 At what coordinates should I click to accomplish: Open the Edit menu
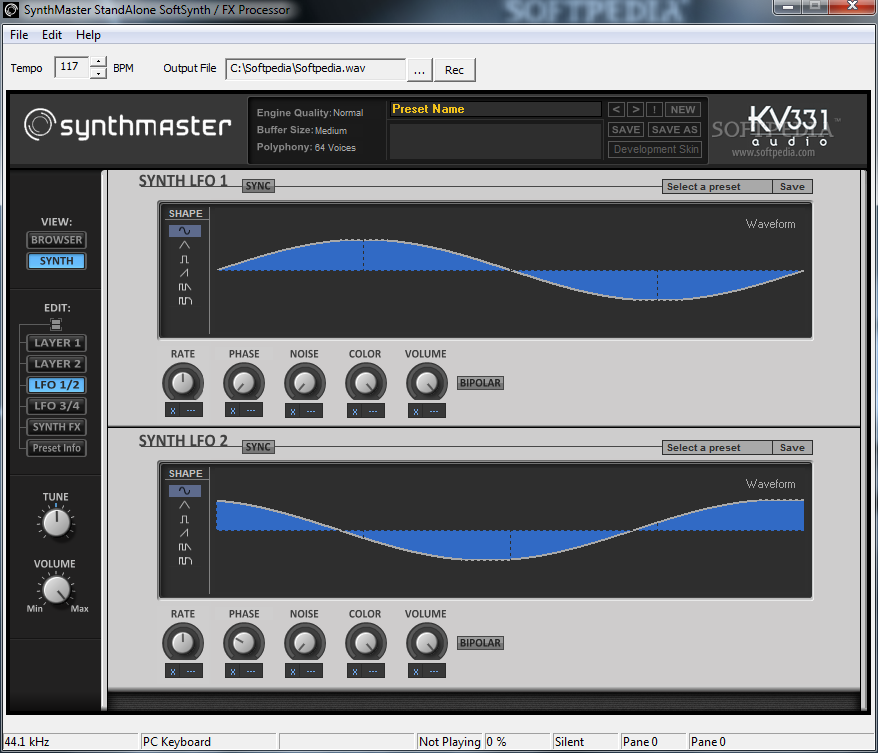(52, 35)
